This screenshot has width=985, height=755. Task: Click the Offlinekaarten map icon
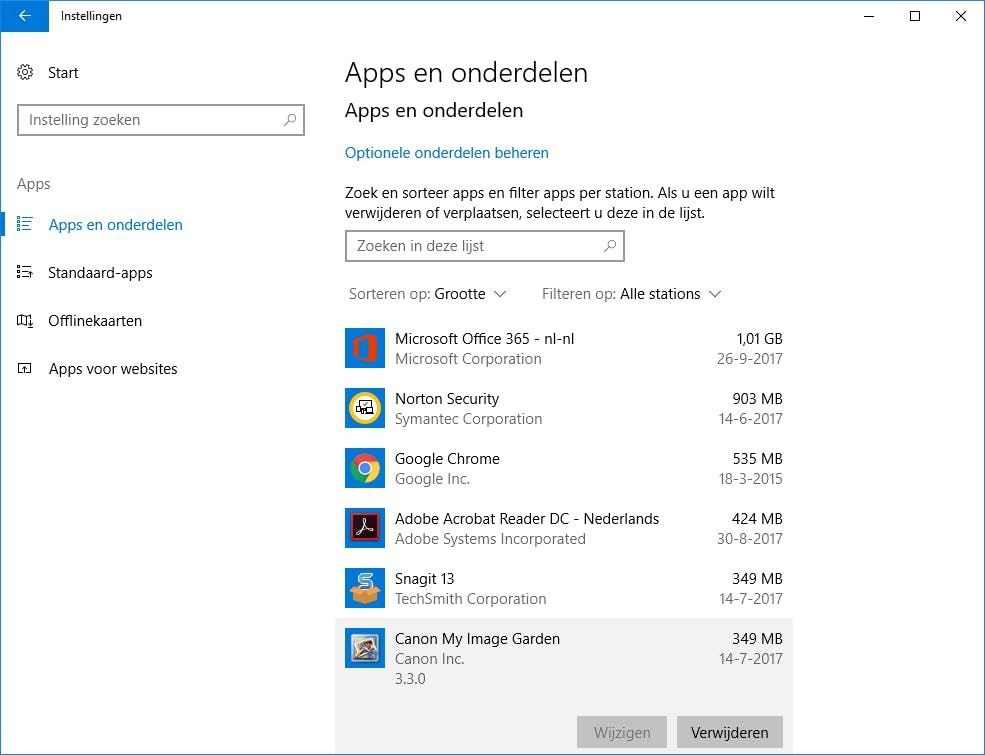[24, 320]
